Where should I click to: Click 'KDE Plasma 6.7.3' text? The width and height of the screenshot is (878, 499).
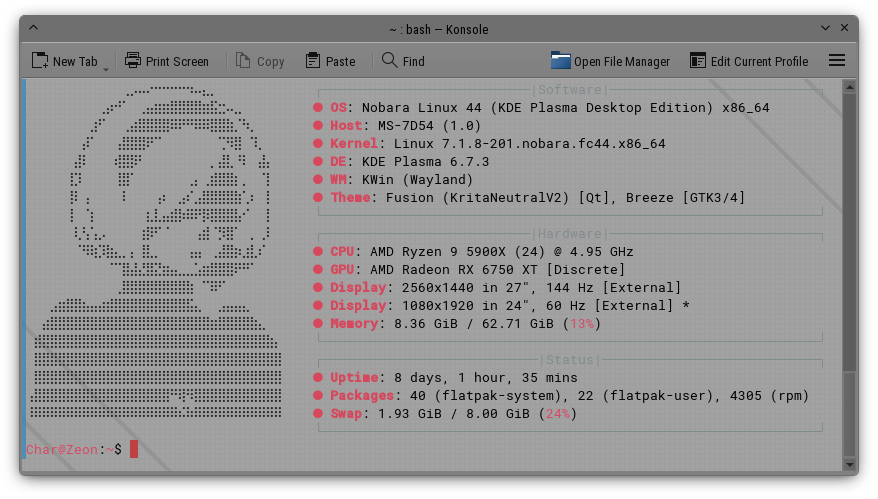(425, 161)
